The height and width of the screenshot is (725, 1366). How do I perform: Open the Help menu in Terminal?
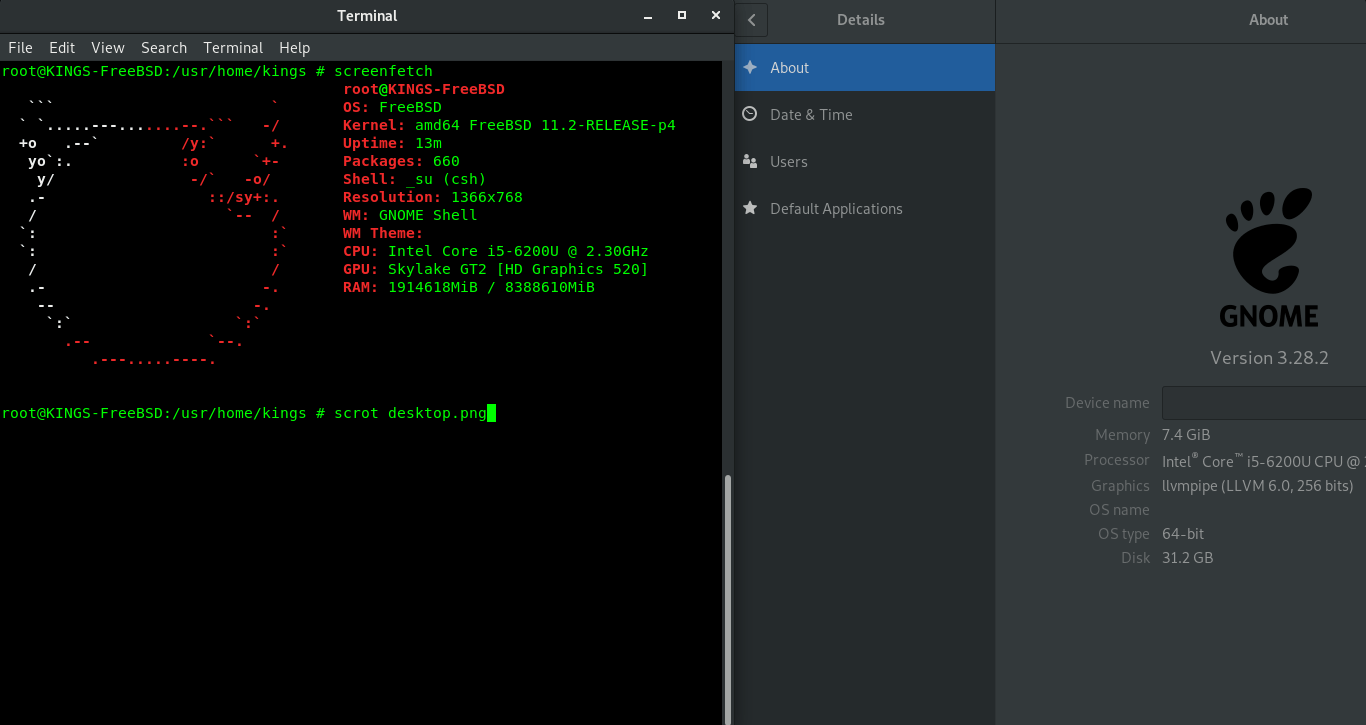tap(294, 48)
